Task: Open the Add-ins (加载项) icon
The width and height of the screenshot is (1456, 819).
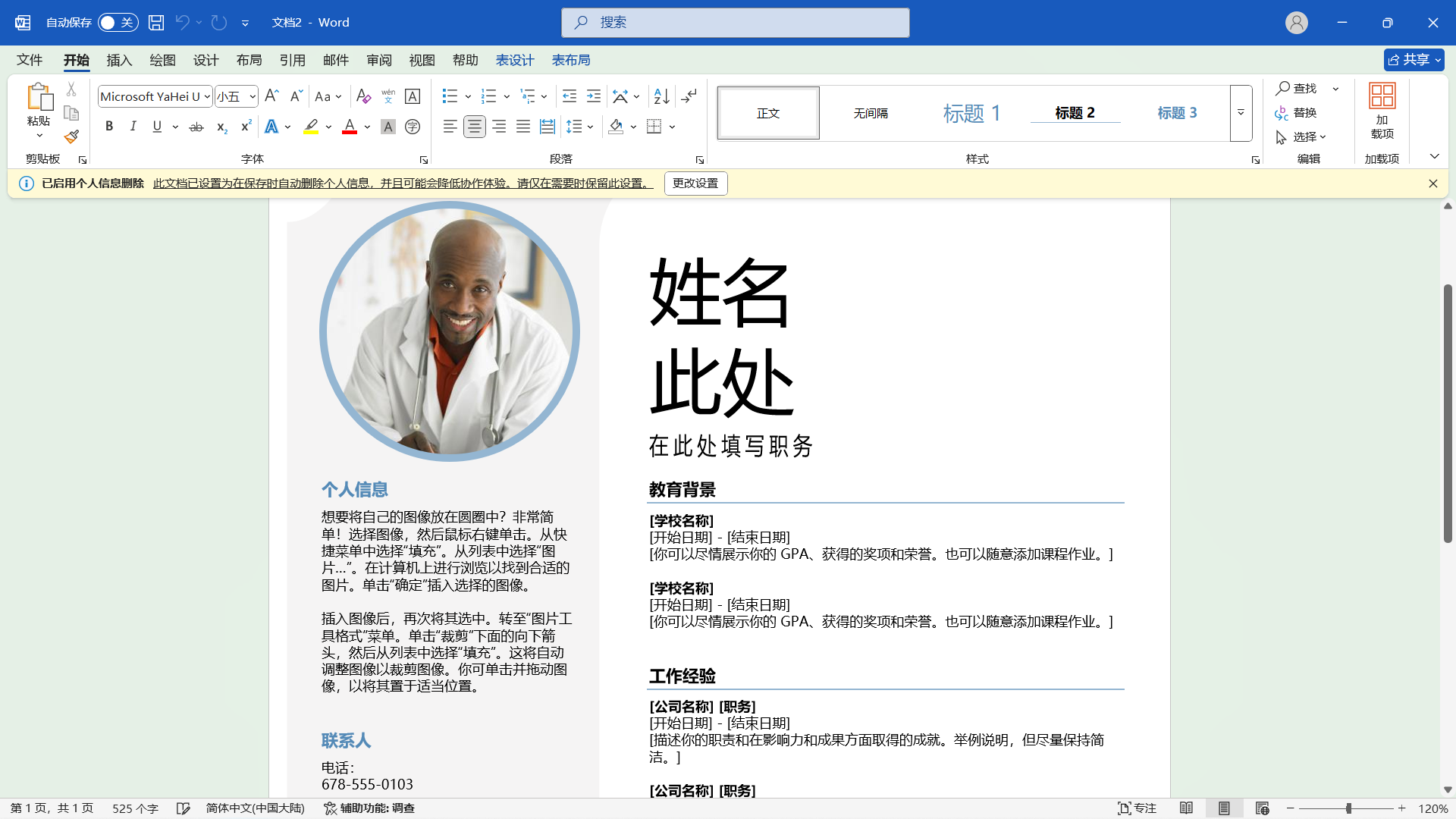Action: (1382, 111)
